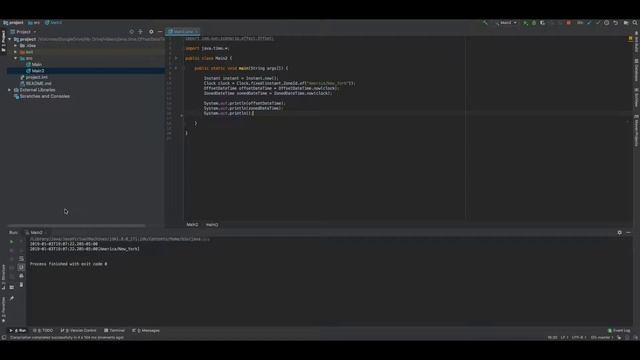Open the Event Log

[619, 331]
